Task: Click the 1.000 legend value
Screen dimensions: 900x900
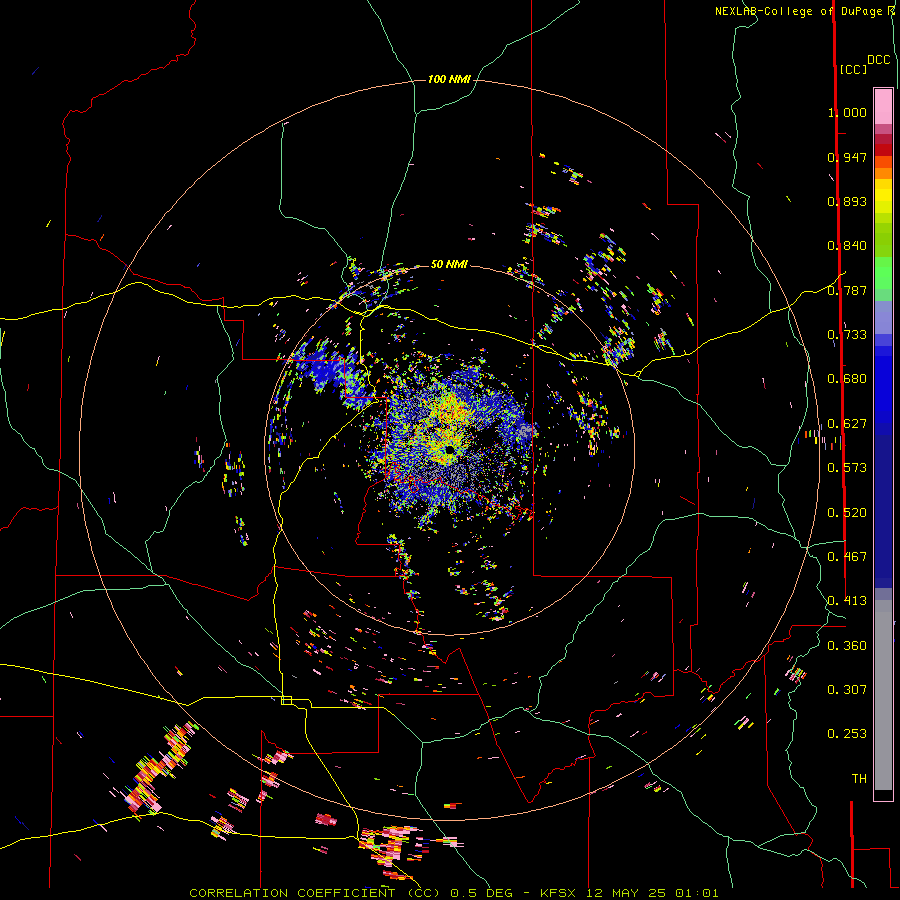Action: (x=847, y=112)
